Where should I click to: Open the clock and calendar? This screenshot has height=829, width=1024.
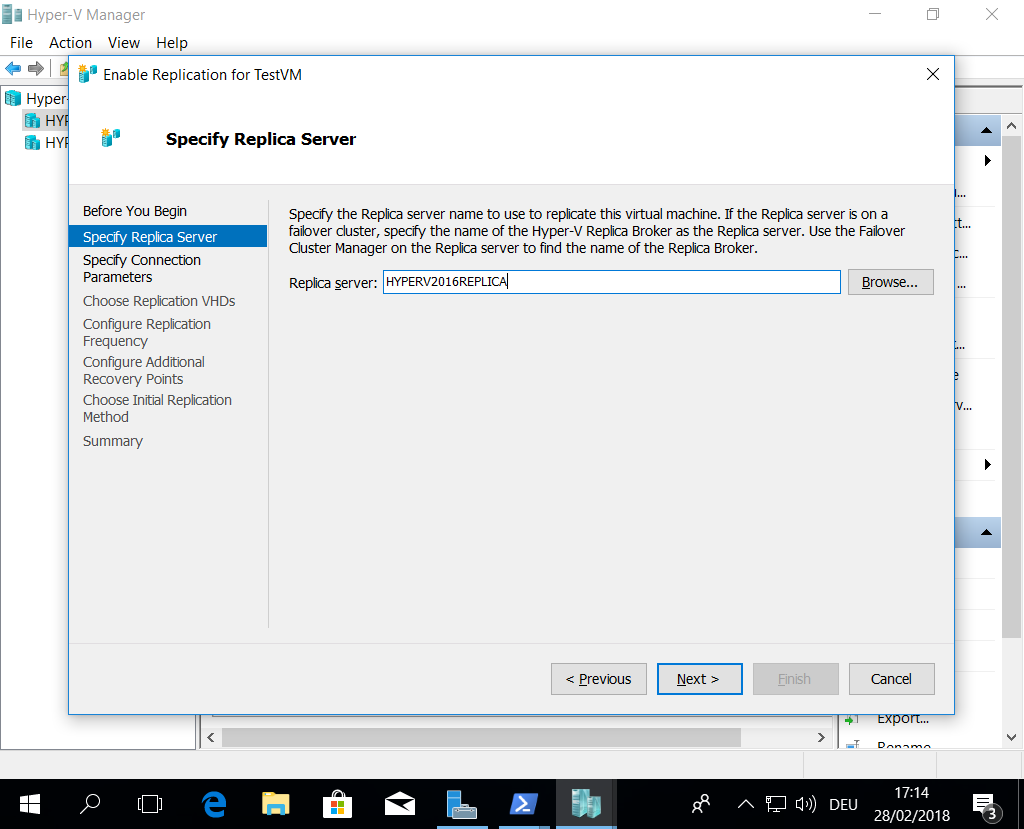pyautogui.click(x=912, y=804)
